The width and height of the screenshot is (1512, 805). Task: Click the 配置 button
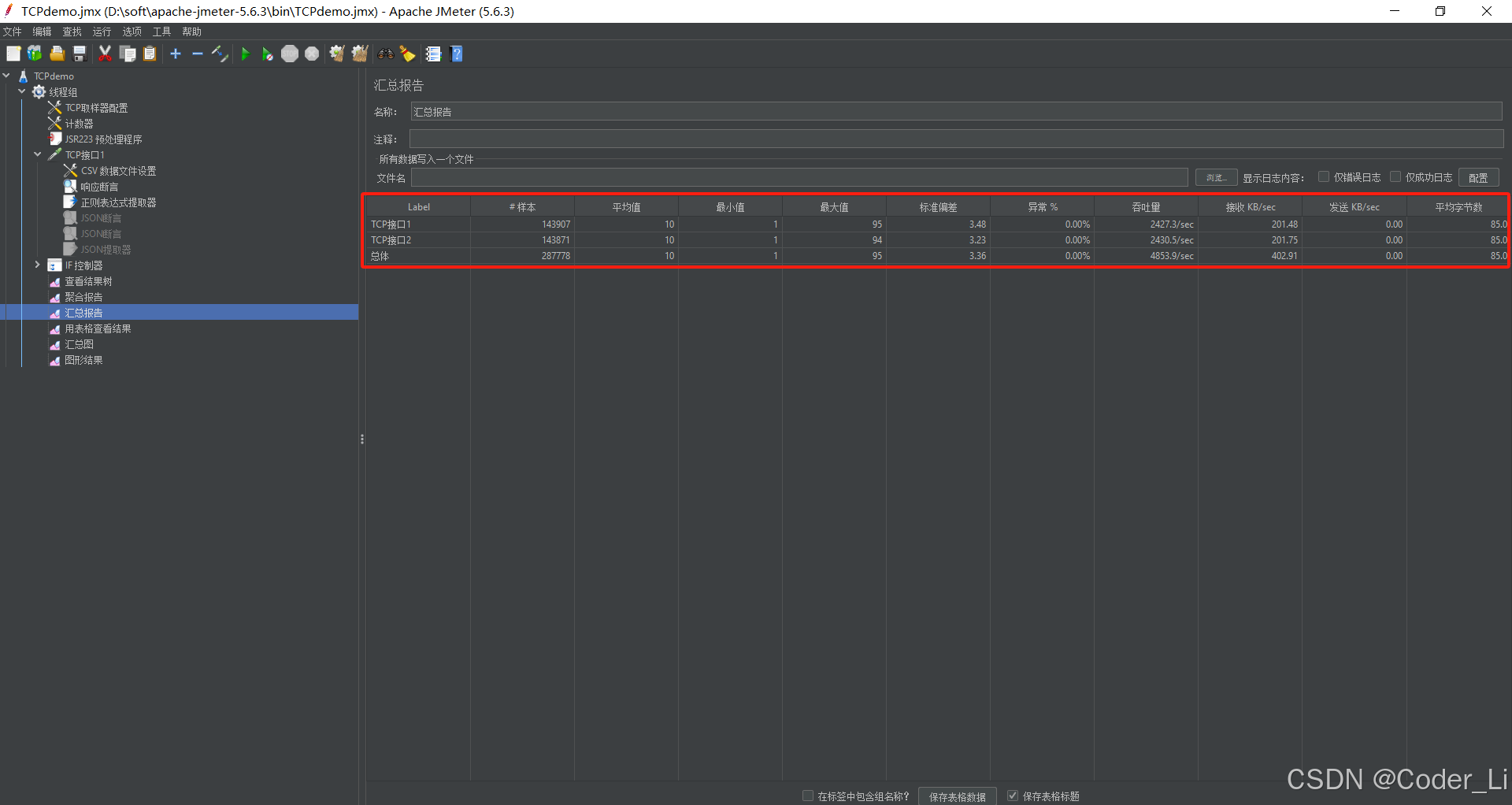(1478, 178)
